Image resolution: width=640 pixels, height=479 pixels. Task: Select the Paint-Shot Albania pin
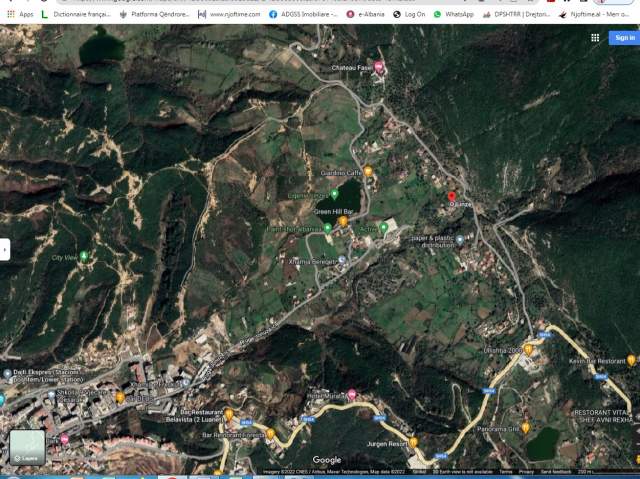(x=327, y=228)
